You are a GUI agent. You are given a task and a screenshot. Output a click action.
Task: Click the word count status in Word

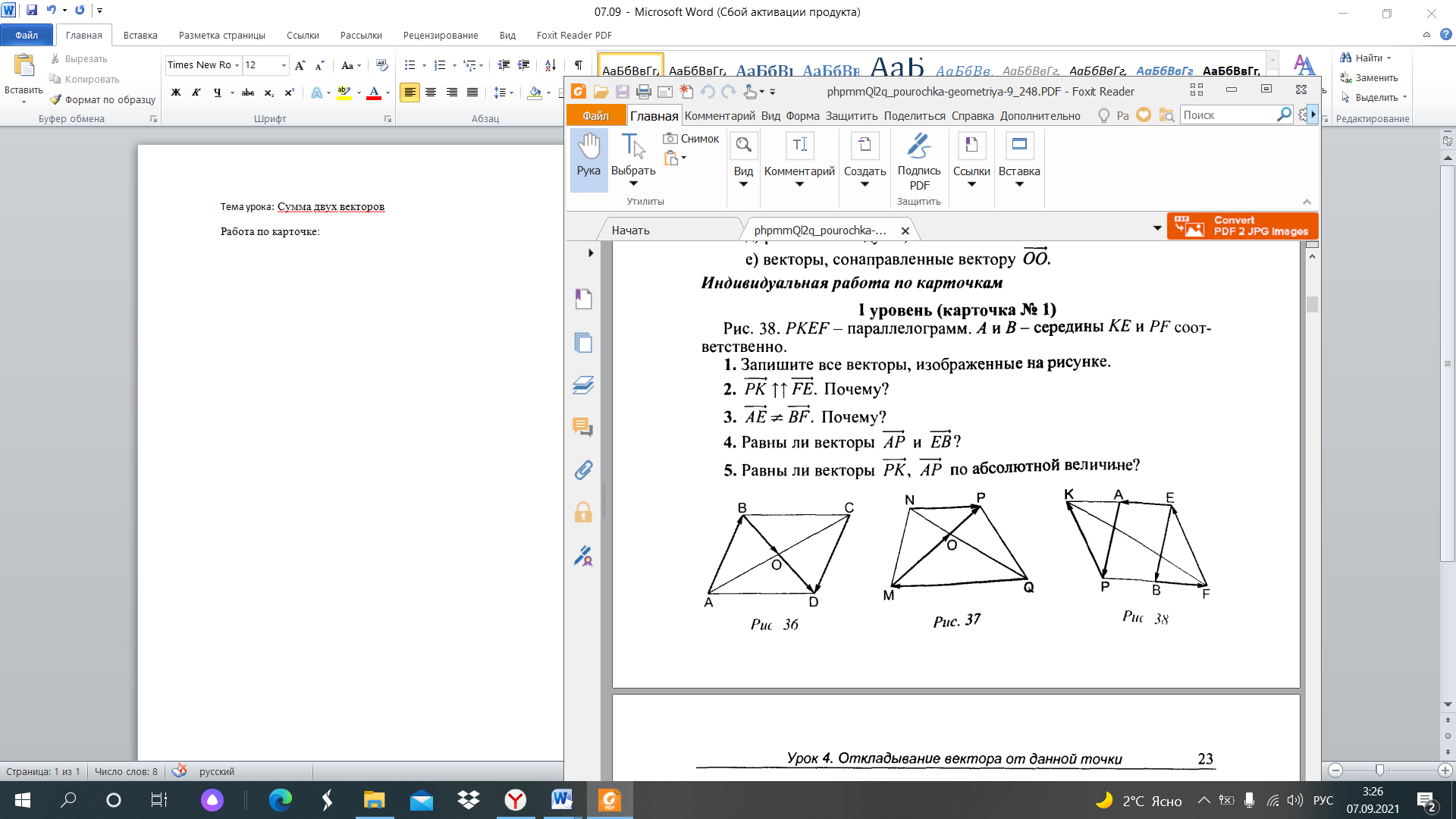click(x=126, y=771)
